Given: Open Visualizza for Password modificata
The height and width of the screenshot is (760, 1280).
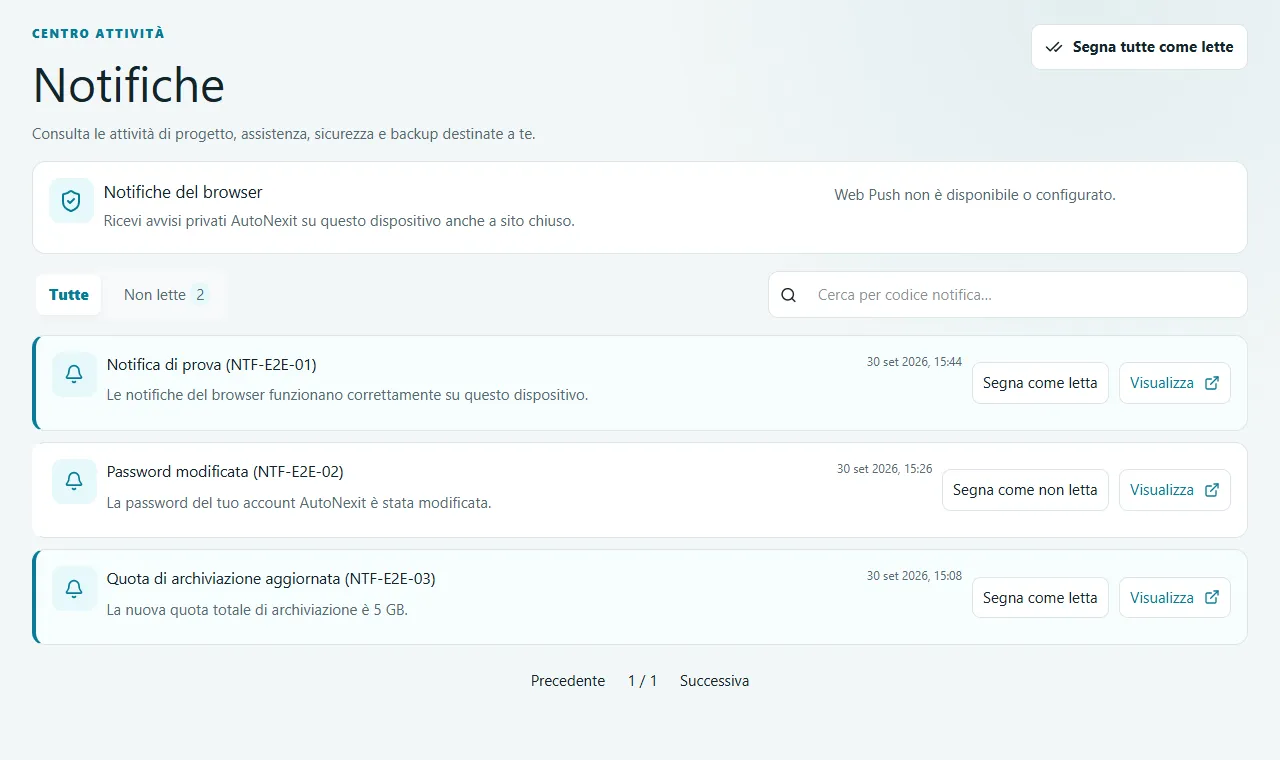Looking at the screenshot, I should (1174, 490).
